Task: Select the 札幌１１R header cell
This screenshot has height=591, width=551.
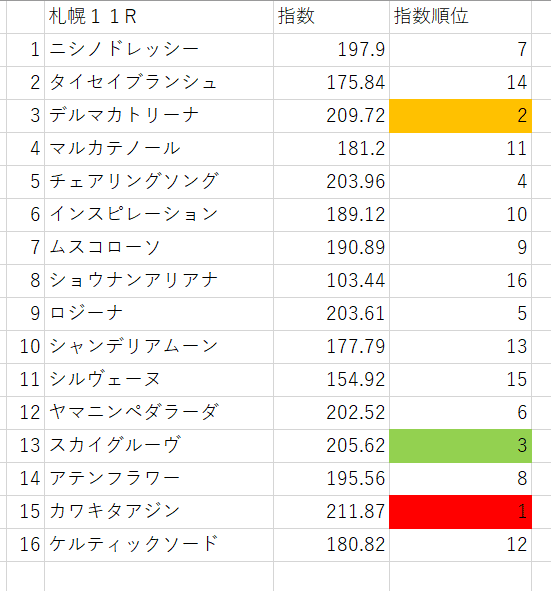Action: (x=159, y=17)
